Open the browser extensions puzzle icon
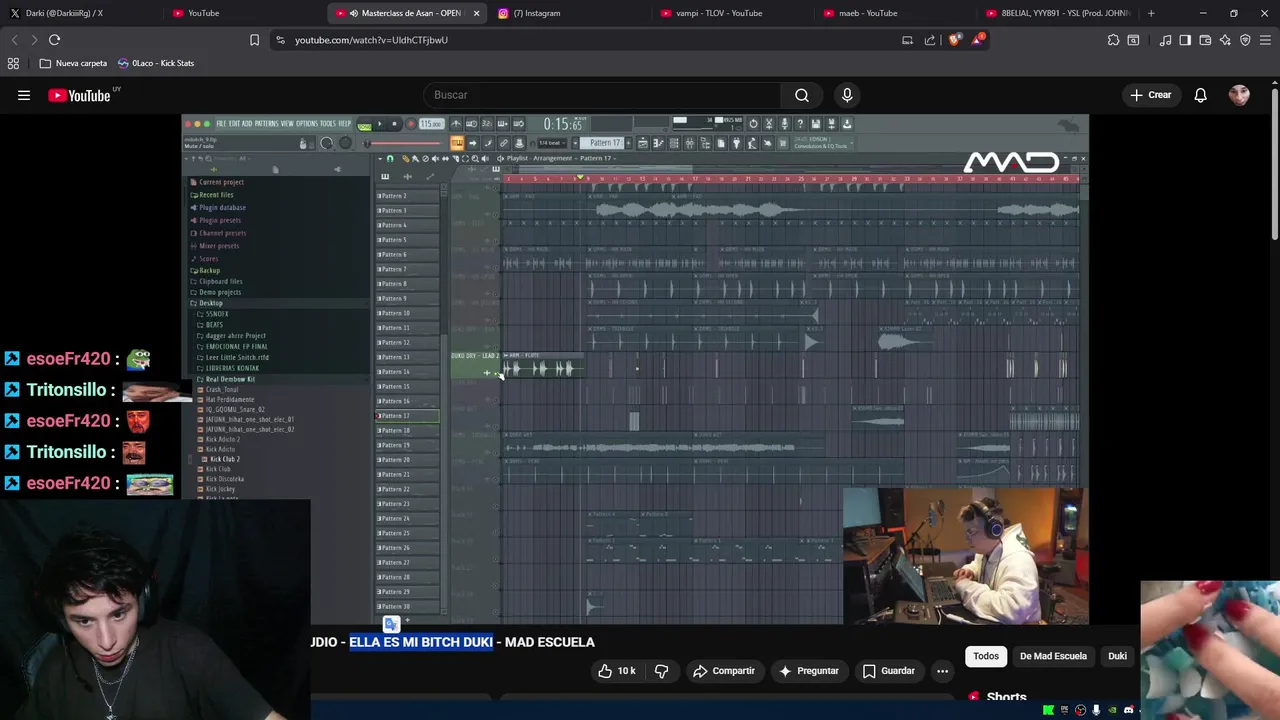Screen dimensions: 1280x720 click(1113, 40)
